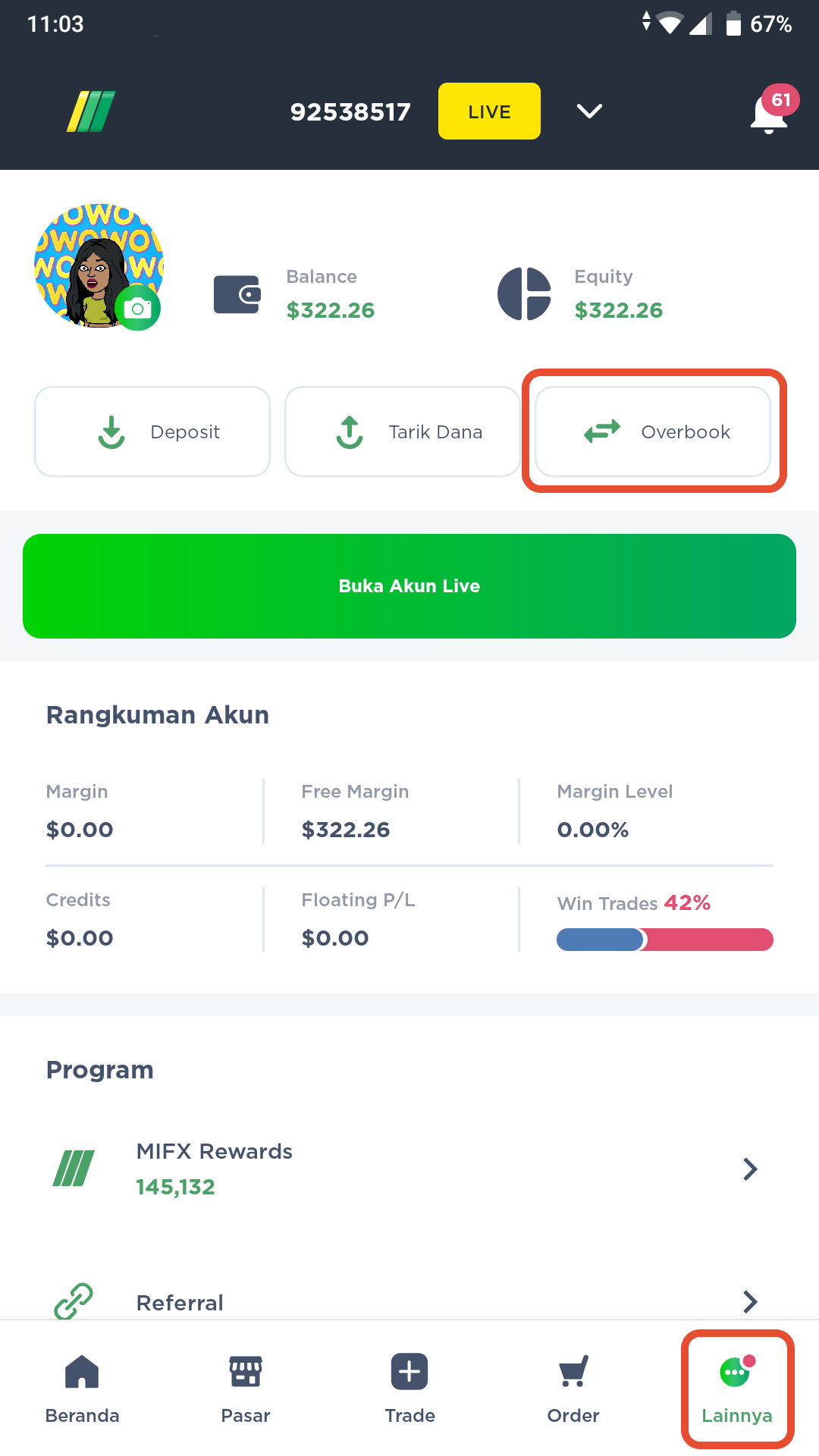Viewport: 819px width, 1456px height.
Task: Open the Lainnya tab
Action: point(737,1389)
